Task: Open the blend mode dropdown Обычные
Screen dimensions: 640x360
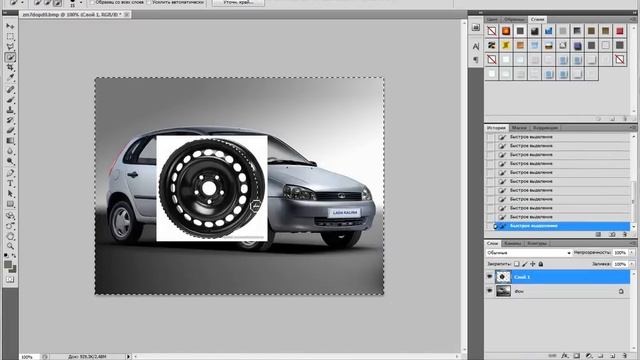Action: pyautogui.click(x=529, y=253)
